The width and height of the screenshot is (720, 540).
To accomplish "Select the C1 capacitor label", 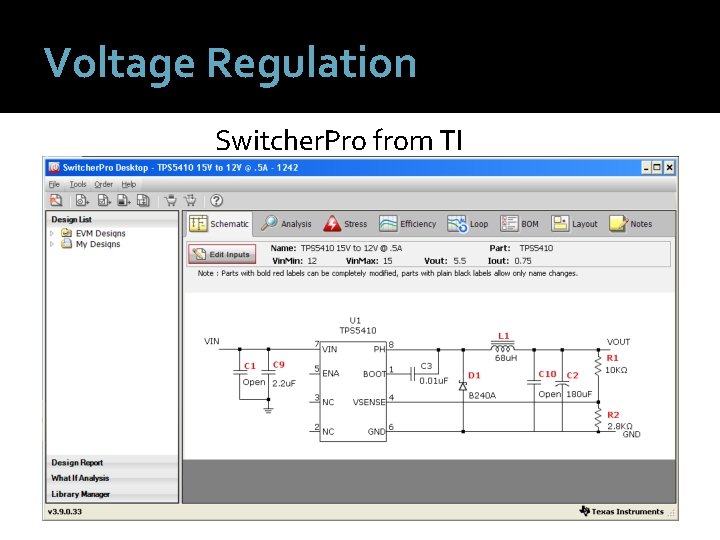I will coord(250,366).
